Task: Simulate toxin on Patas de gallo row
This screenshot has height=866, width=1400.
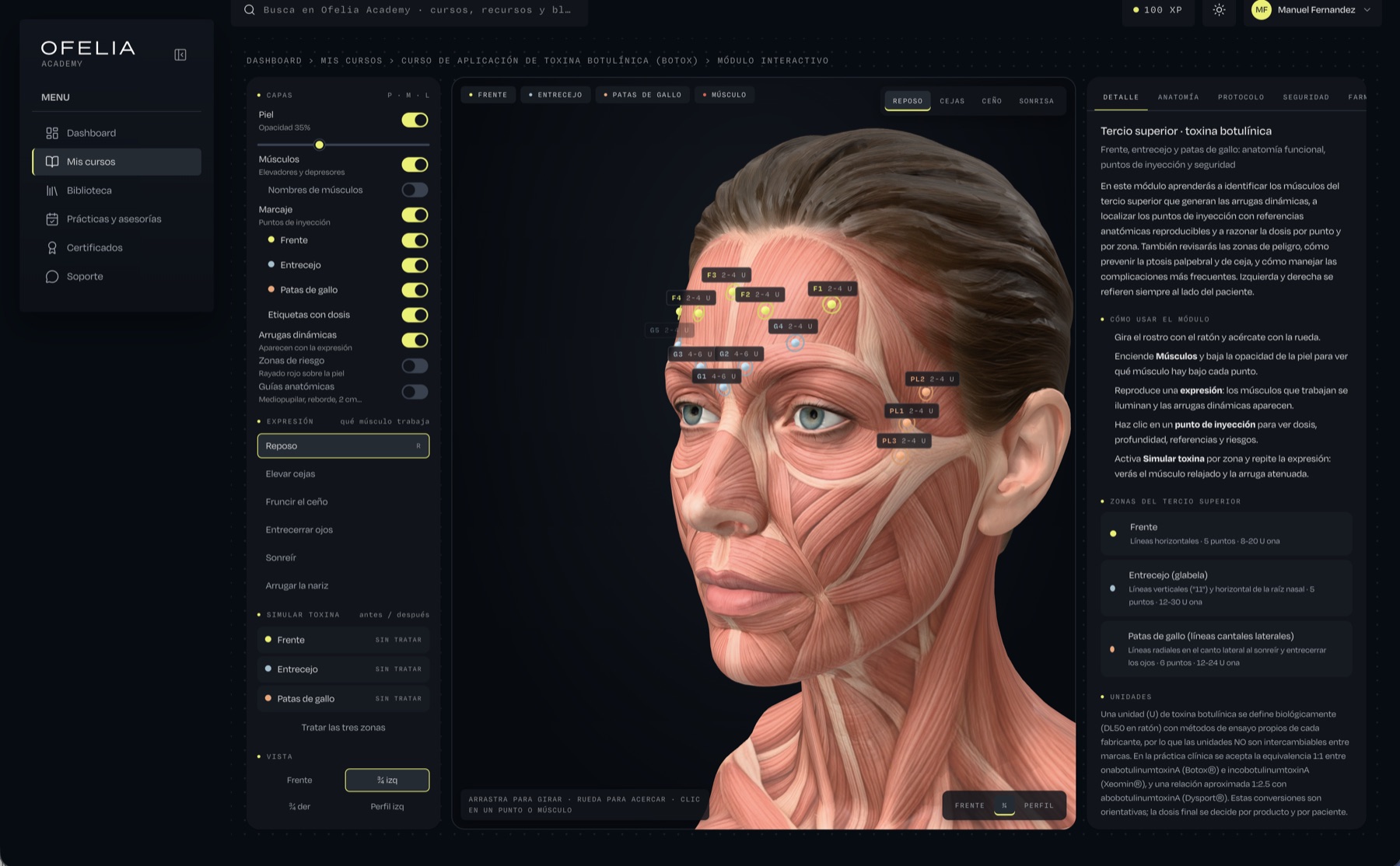Action: (x=343, y=699)
